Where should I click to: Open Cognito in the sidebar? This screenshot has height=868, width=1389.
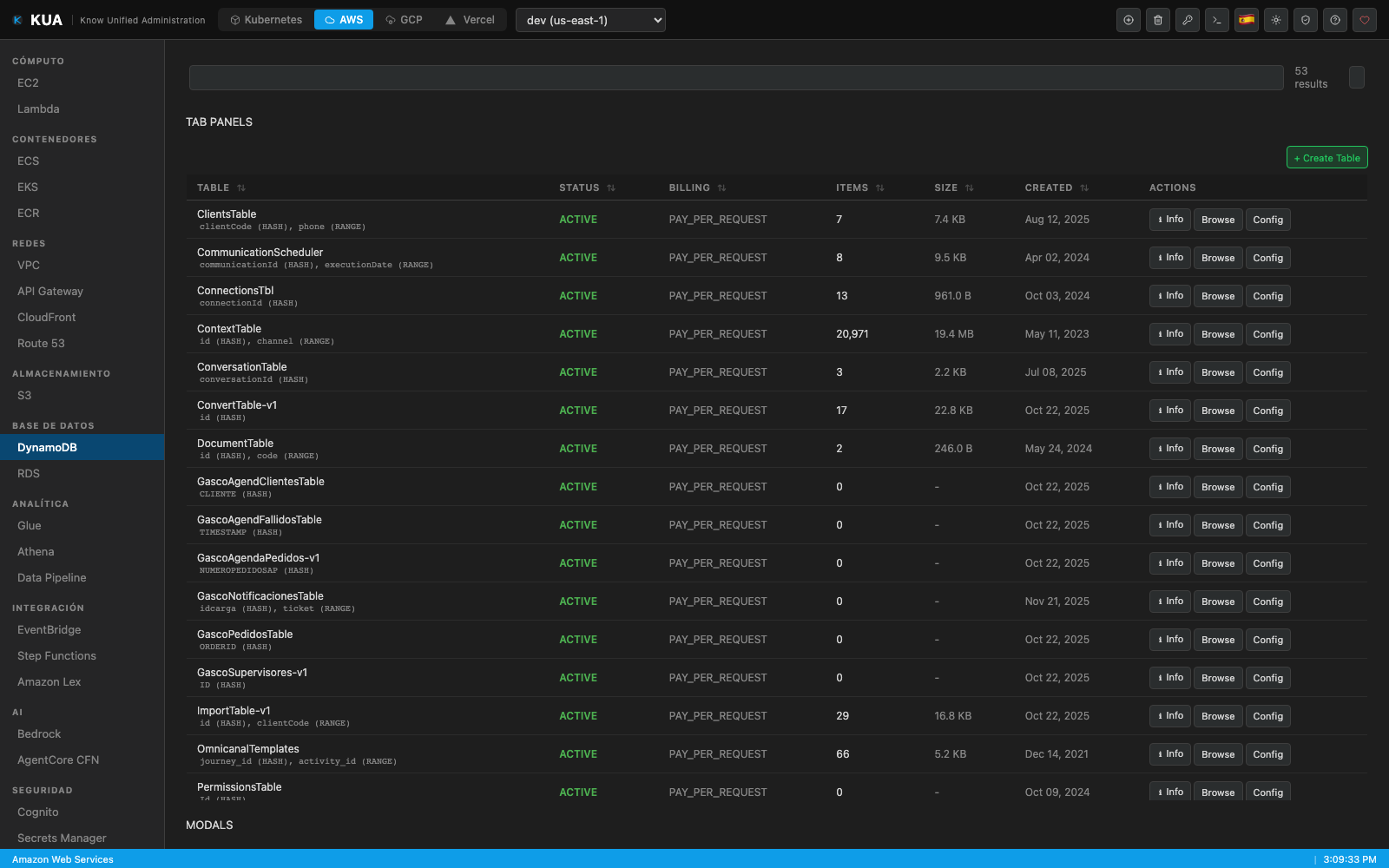[x=82, y=812]
